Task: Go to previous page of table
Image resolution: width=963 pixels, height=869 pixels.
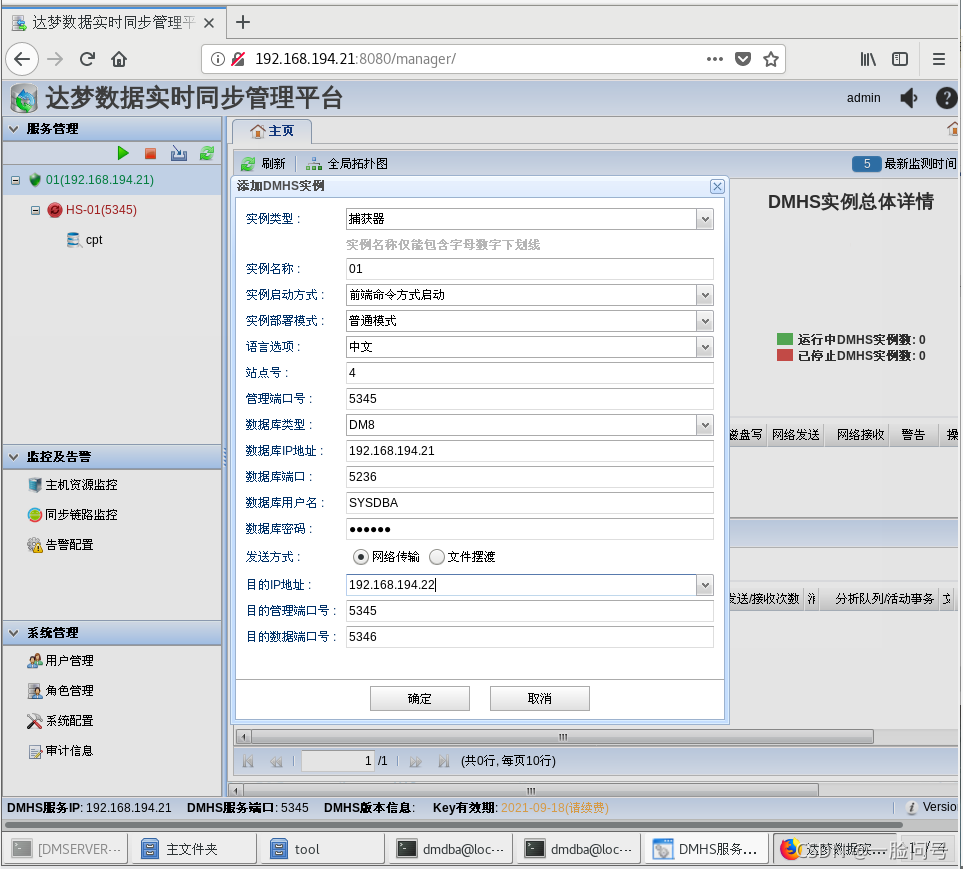Action: [276, 762]
